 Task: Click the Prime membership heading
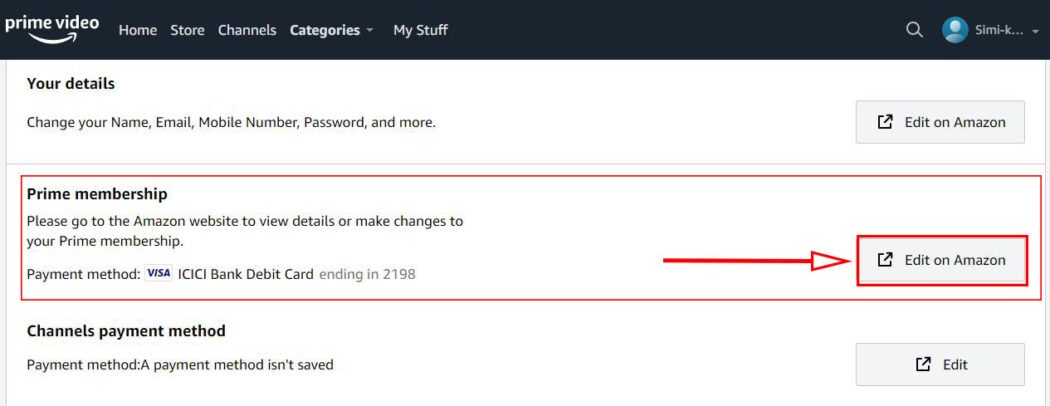tap(97, 194)
